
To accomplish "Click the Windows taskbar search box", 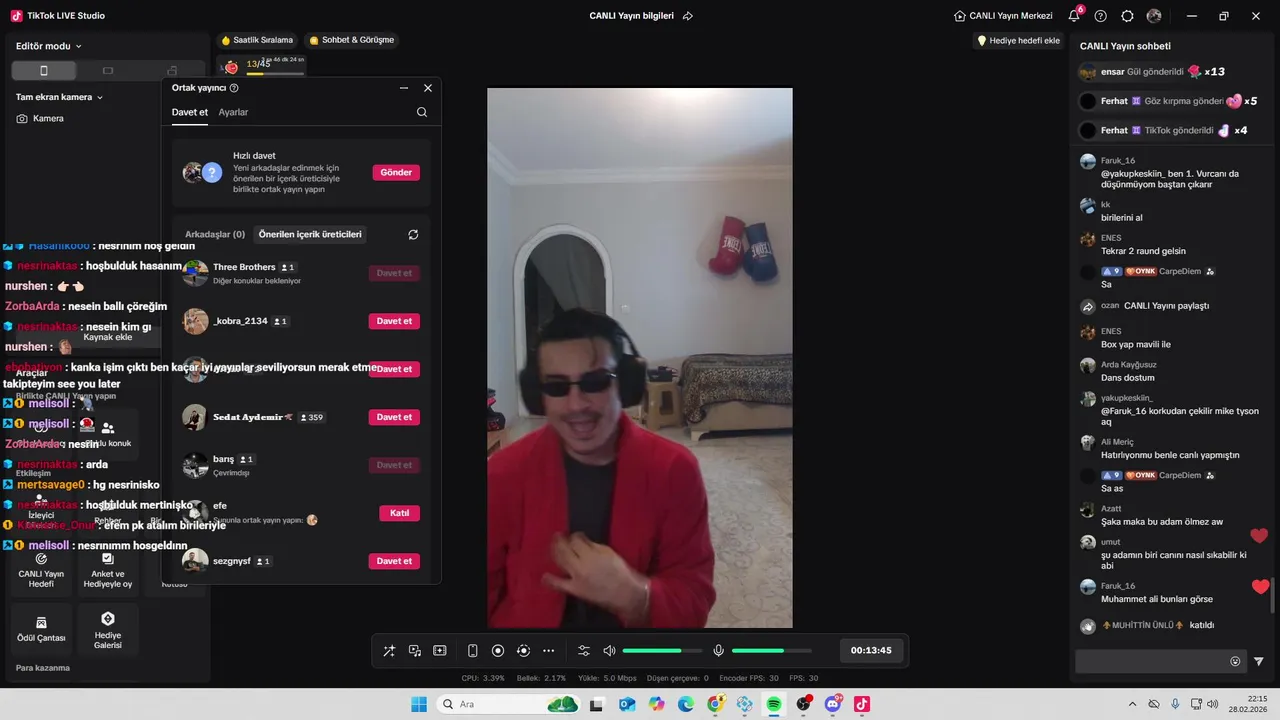I will click(510, 704).
